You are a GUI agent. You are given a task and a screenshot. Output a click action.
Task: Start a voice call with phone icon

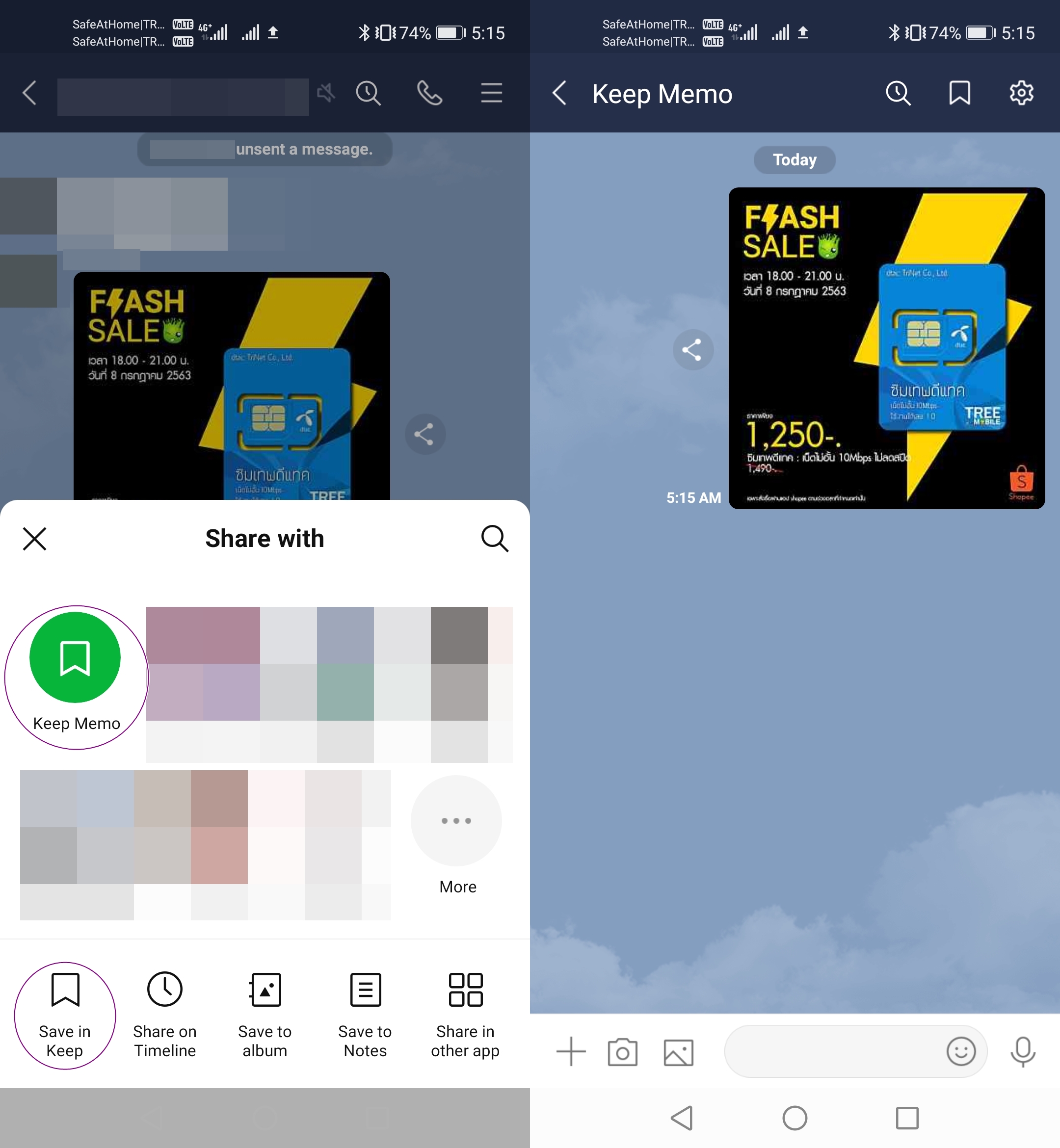click(429, 93)
